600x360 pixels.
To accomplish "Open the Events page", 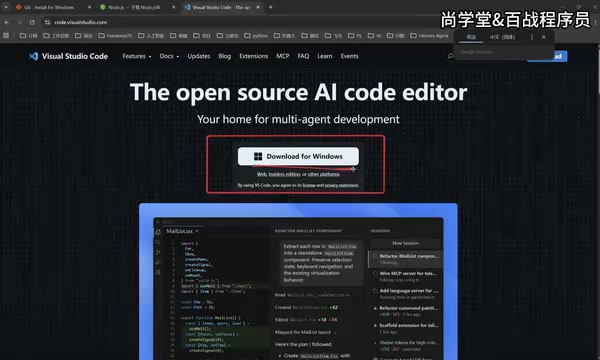I will (349, 56).
